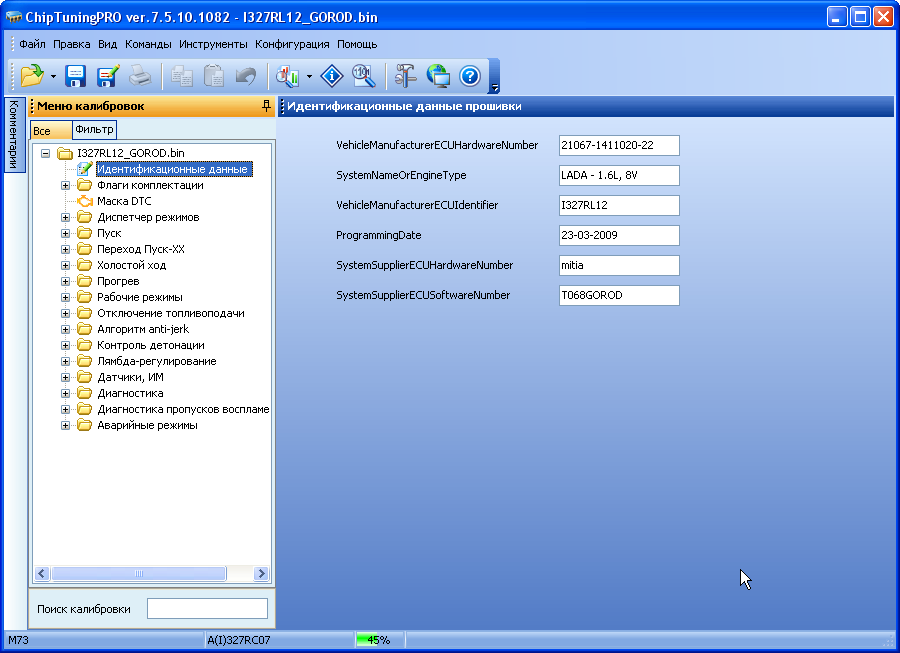The width and height of the screenshot is (900, 653).
Task: Click the 45% progress bar in the status bar
Action: (379, 640)
